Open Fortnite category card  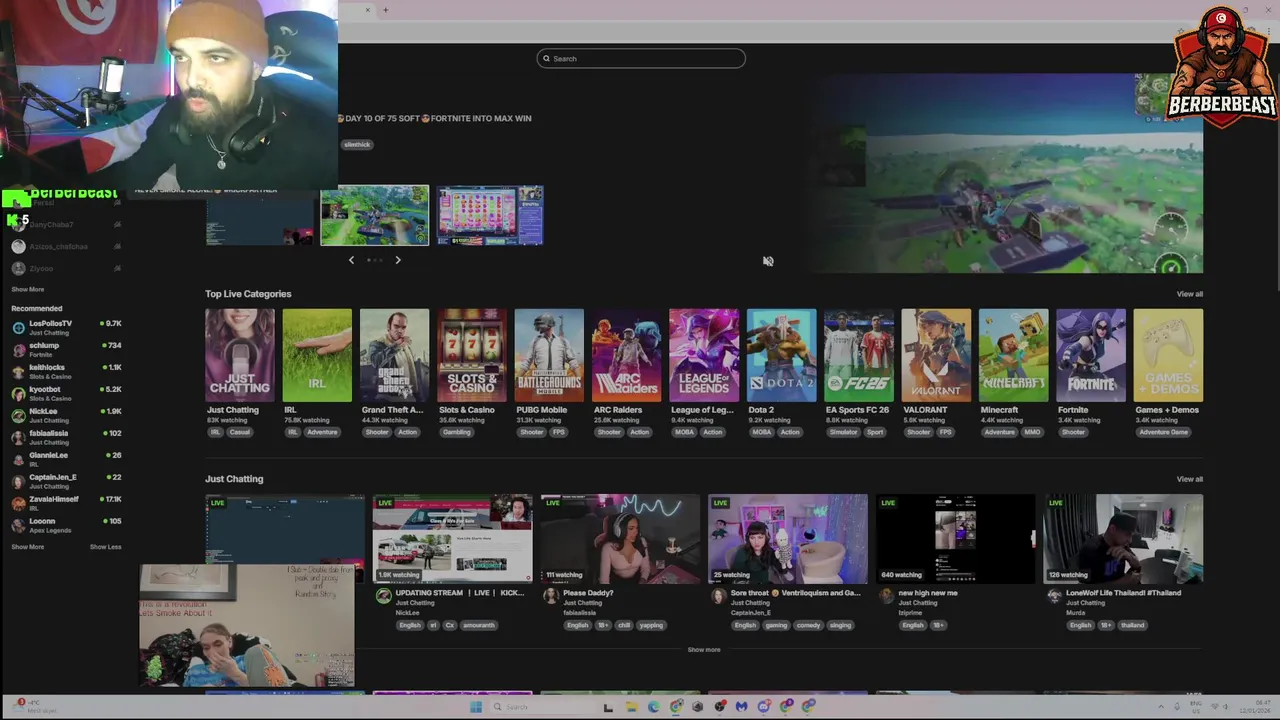[x=1091, y=355]
